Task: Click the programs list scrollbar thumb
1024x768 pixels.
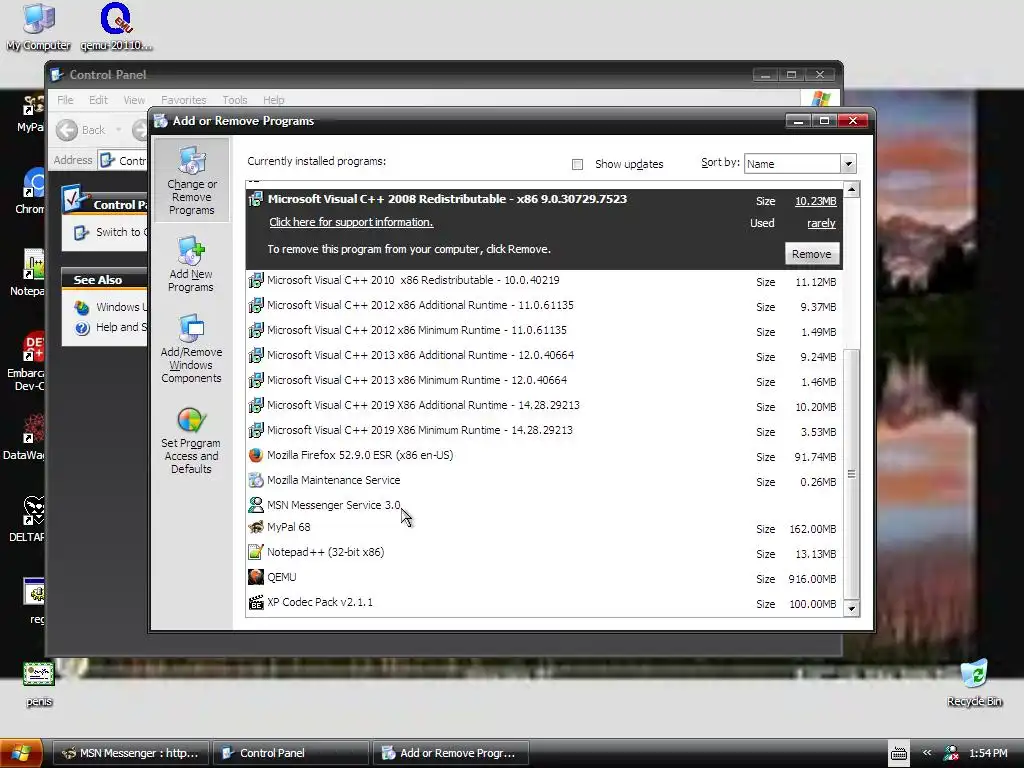Action: coord(852,473)
